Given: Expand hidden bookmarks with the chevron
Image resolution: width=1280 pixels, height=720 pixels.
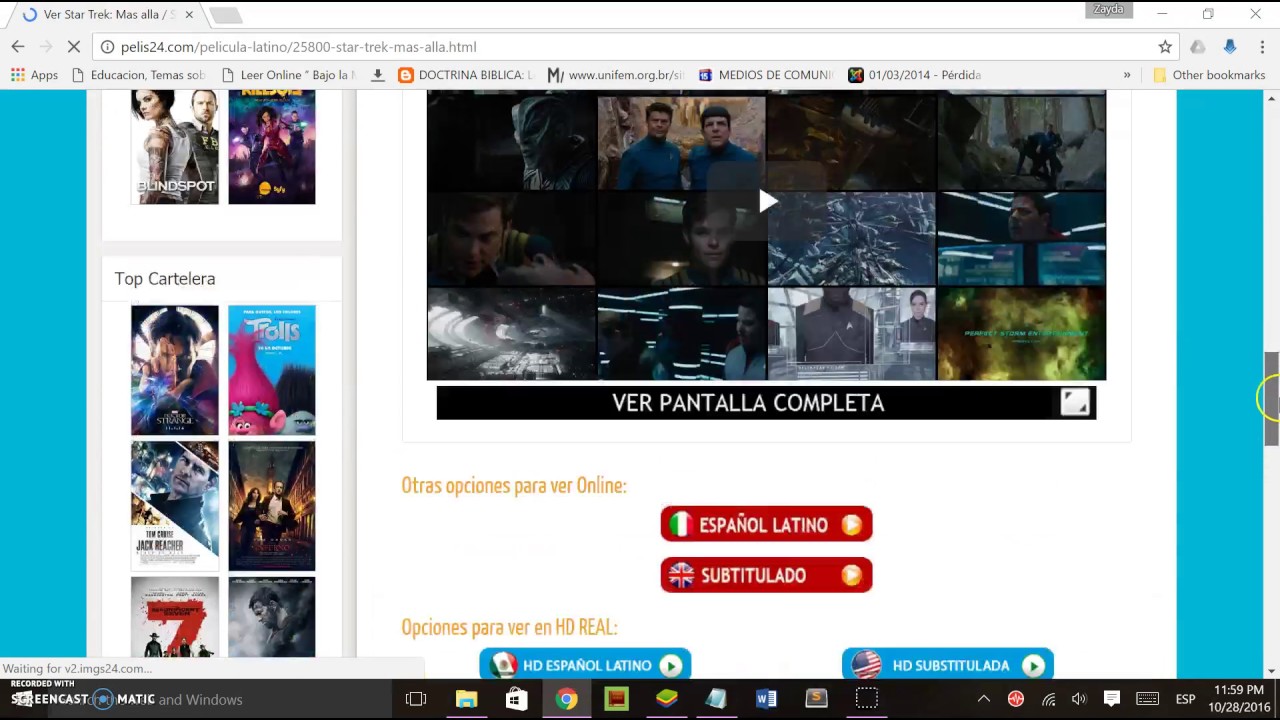Looking at the screenshot, I should click(1127, 75).
